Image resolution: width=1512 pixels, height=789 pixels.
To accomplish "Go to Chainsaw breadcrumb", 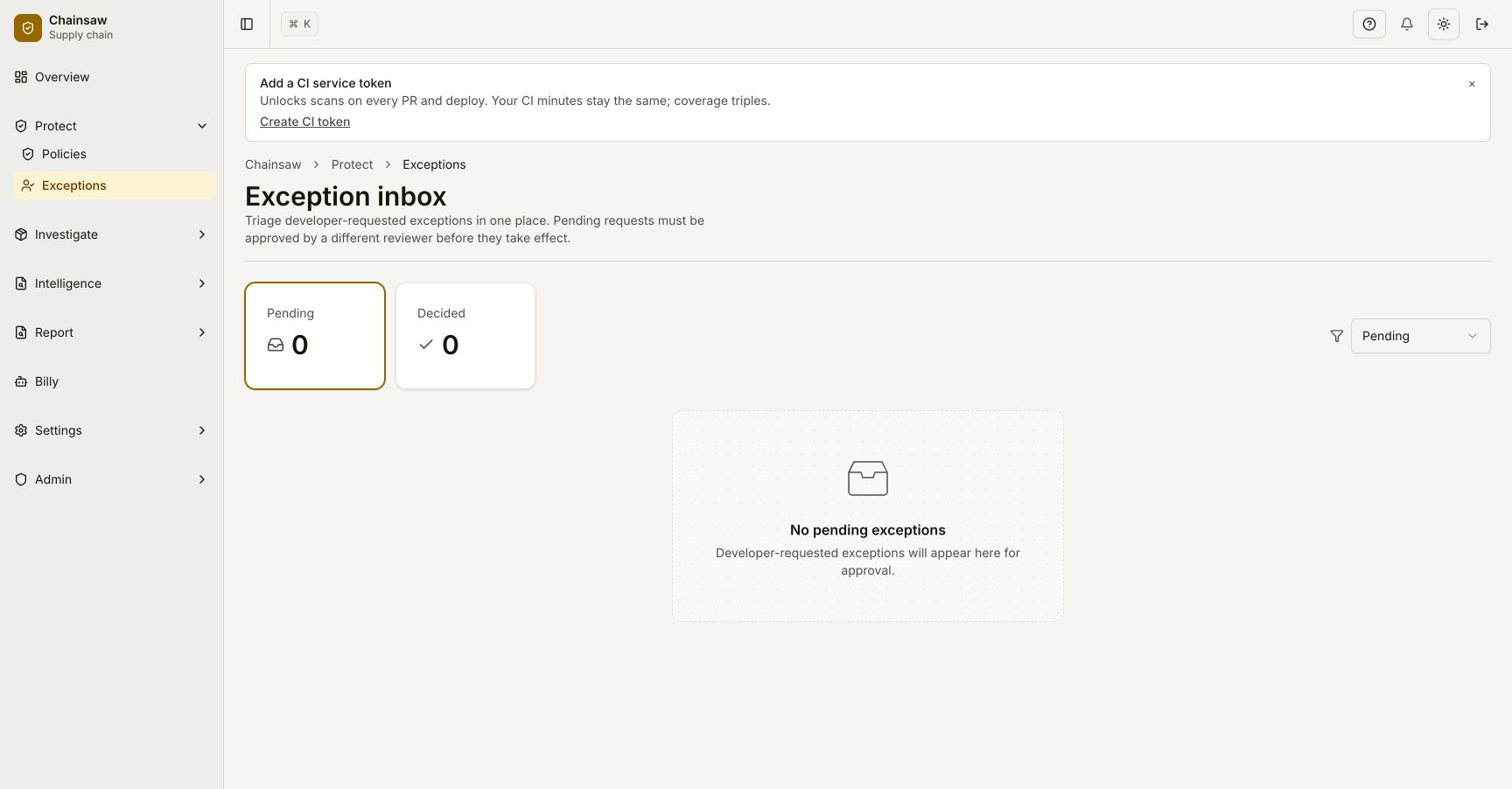I will (x=273, y=164).
